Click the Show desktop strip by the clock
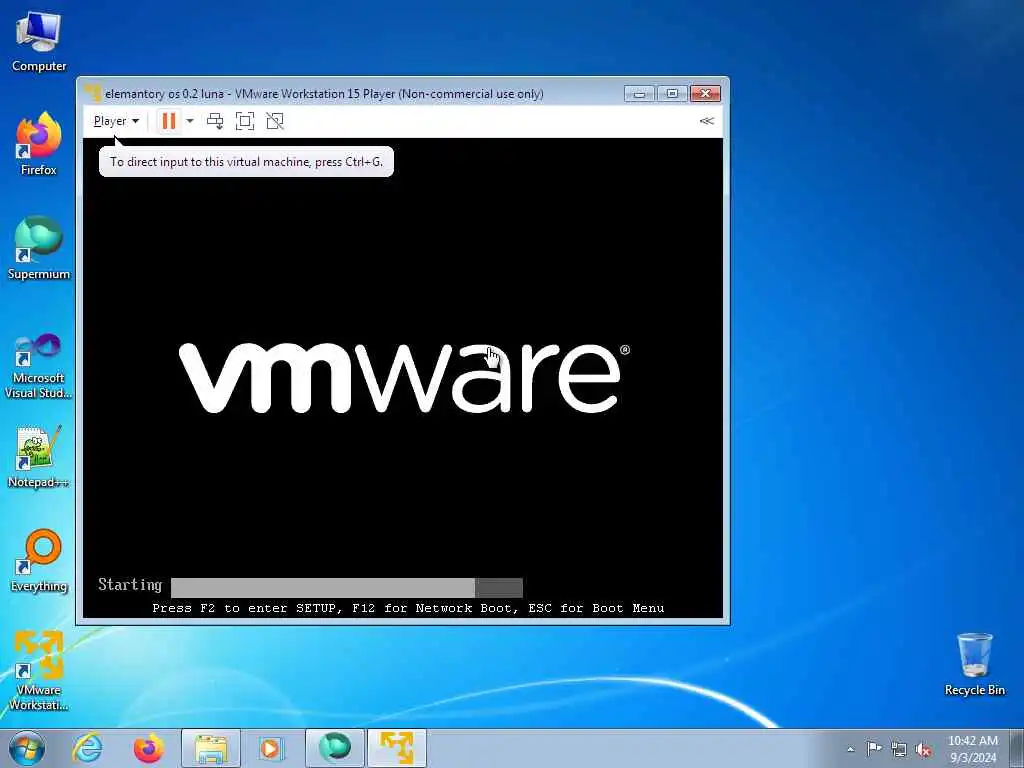Screen dimensions: 1024x768 (1017, 748)
